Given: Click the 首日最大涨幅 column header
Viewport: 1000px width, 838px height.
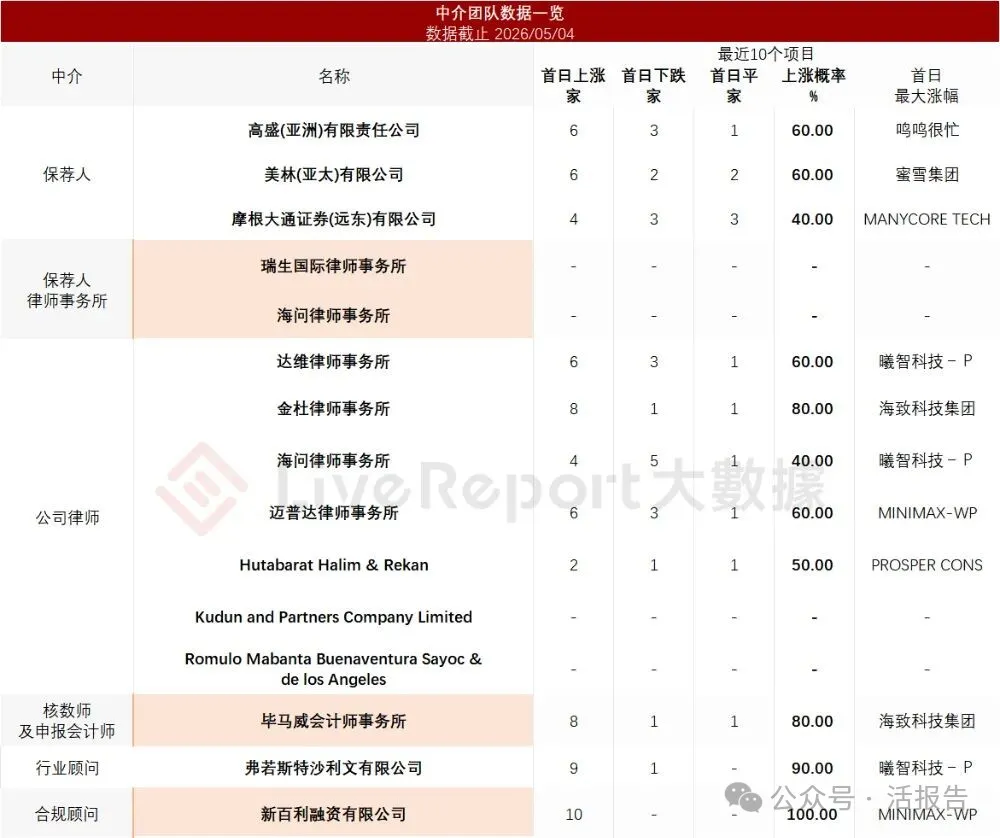Looking at the screenshot, I should (x=927, y=85).
